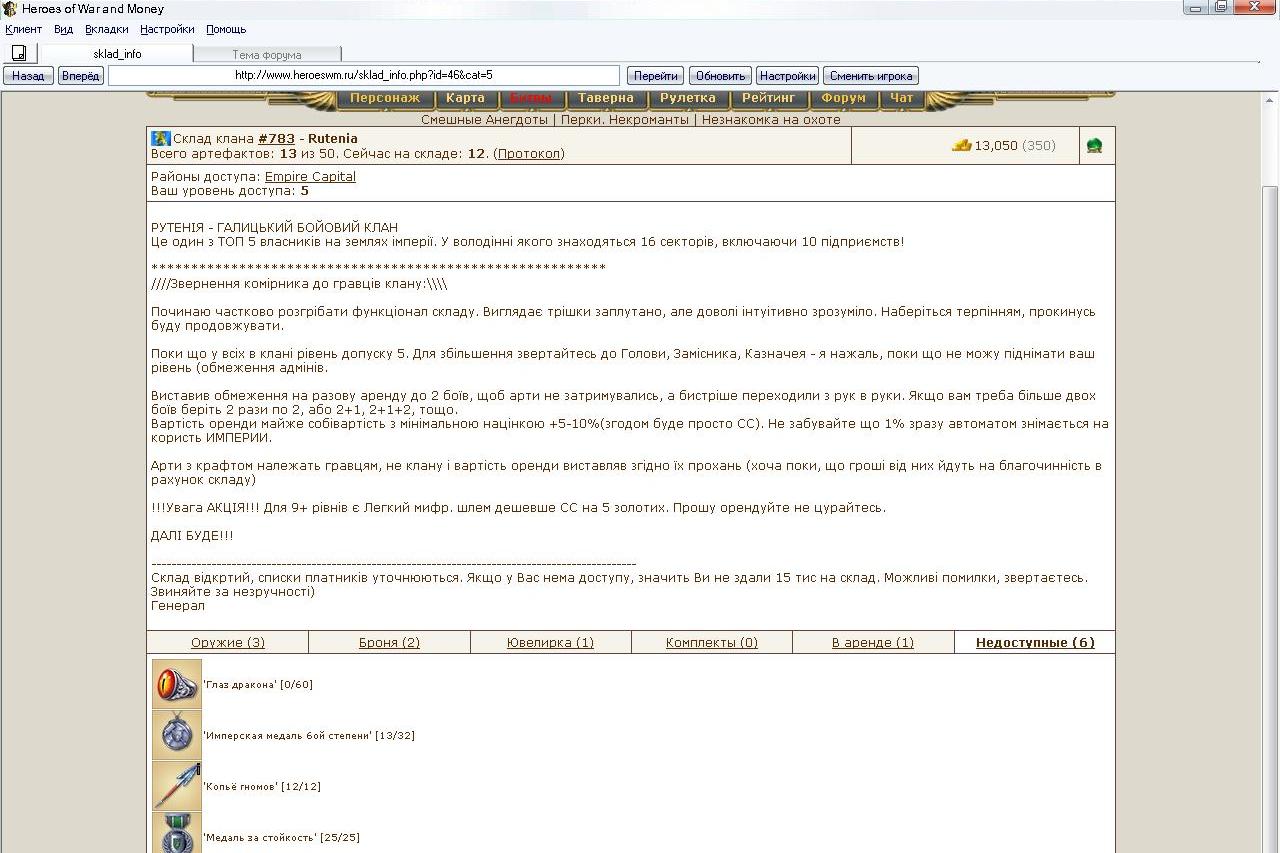The image size is (1280, 853).
Task: Open the Рейтинг game menu
Action: click(769, 99)
